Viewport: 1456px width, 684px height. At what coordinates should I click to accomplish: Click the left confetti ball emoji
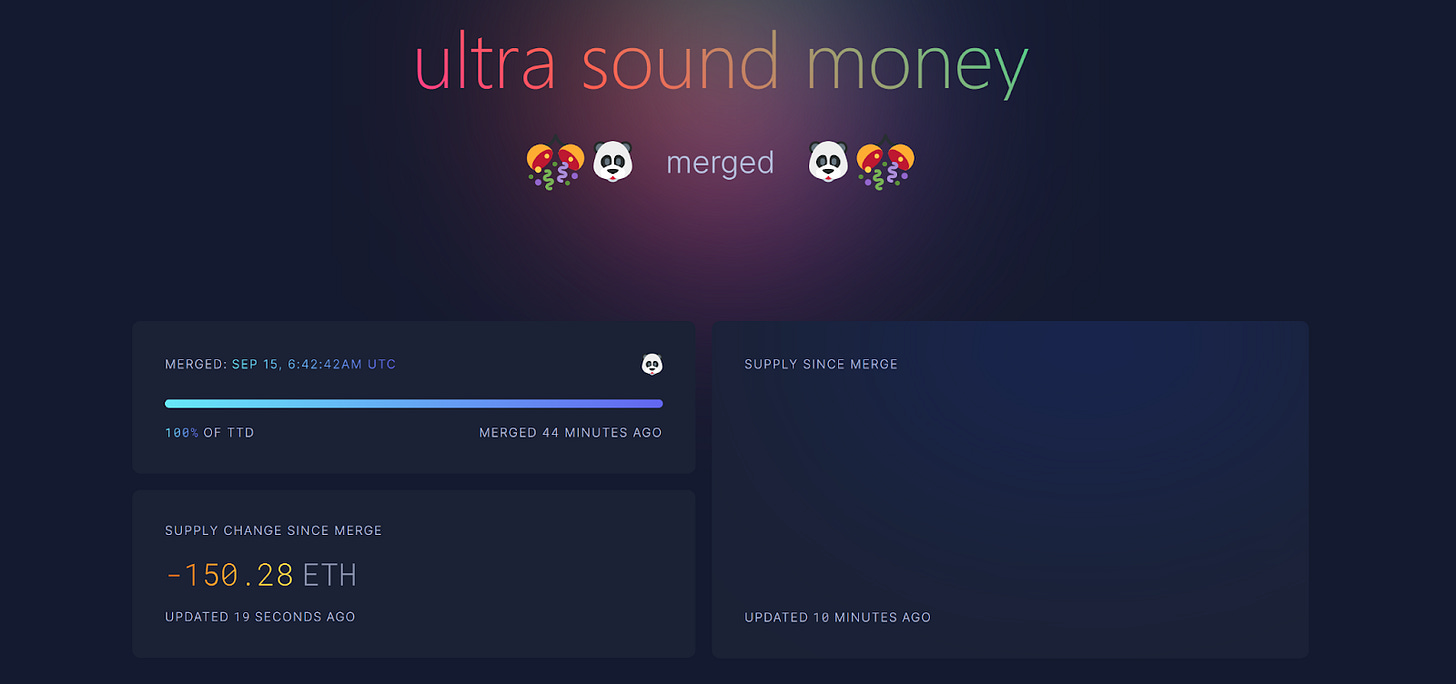pos(555,163)
